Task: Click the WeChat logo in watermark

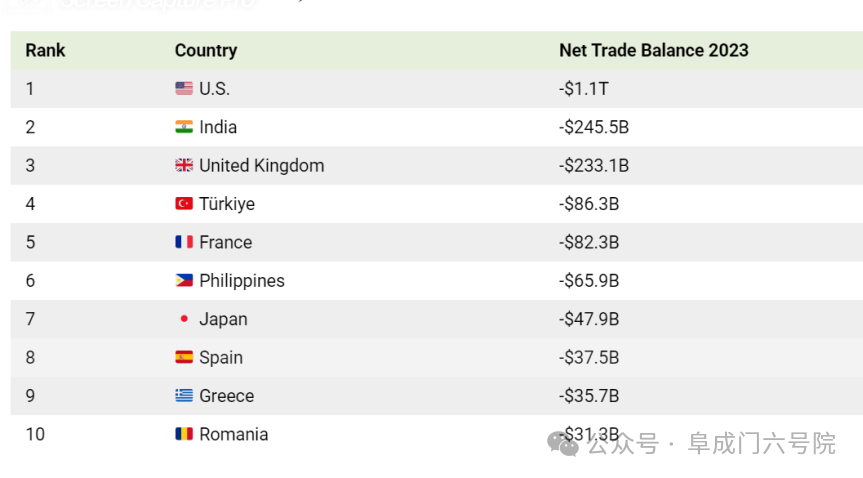Action: [562, 444]
